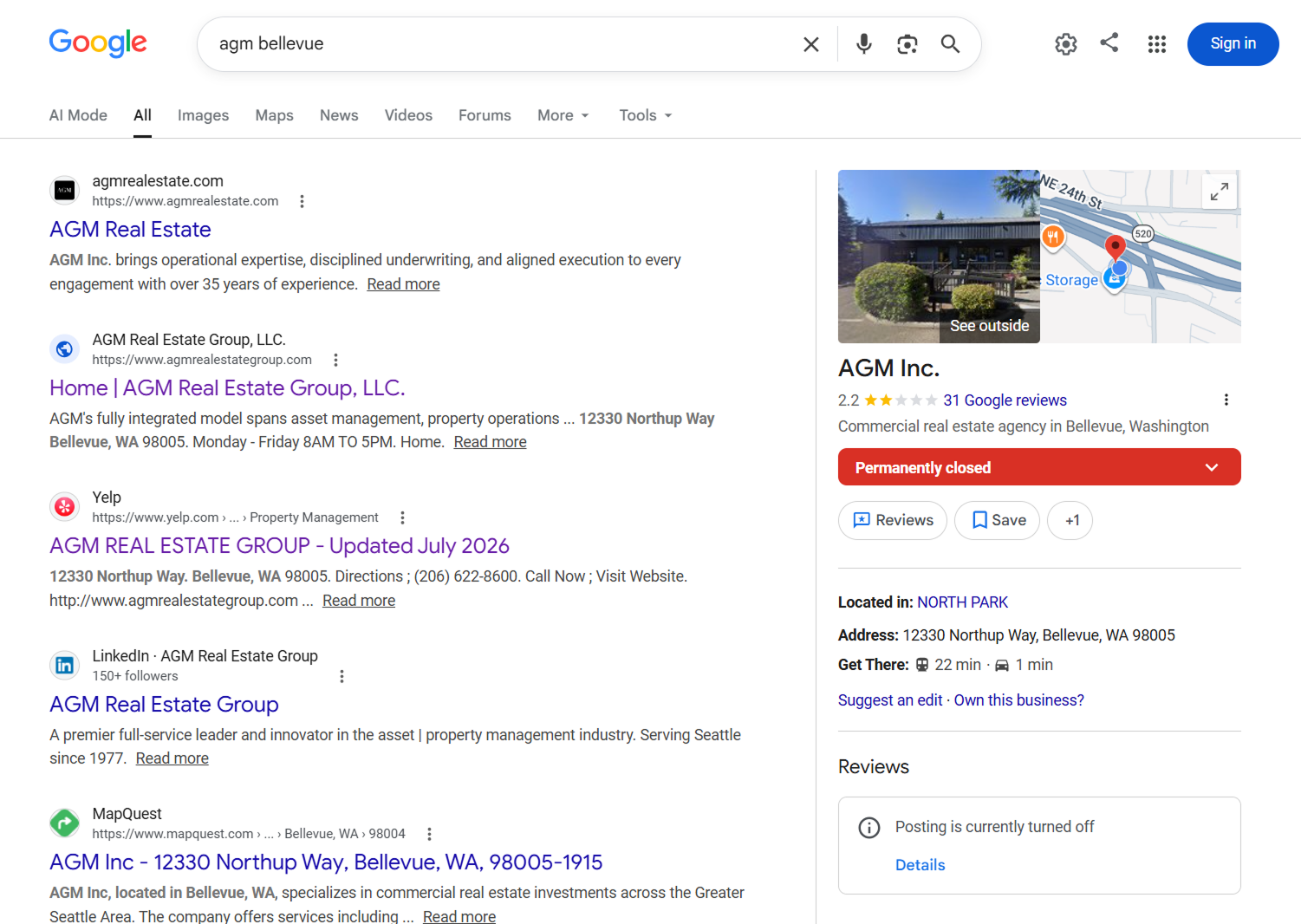The height and width of the screenshot is (924, 1301).
Task: Click the MapQuest favicon
Action: pos(65,823)
